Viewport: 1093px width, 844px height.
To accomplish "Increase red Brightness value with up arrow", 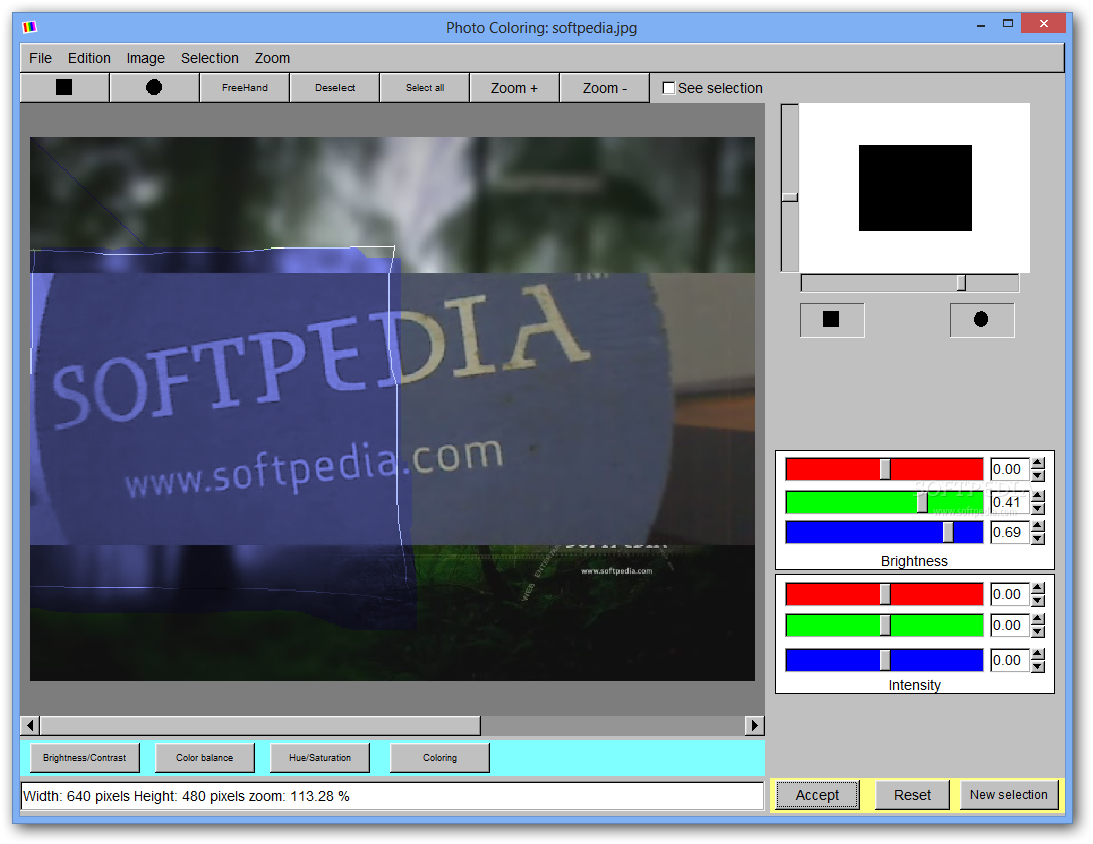I will [1038, 463].
